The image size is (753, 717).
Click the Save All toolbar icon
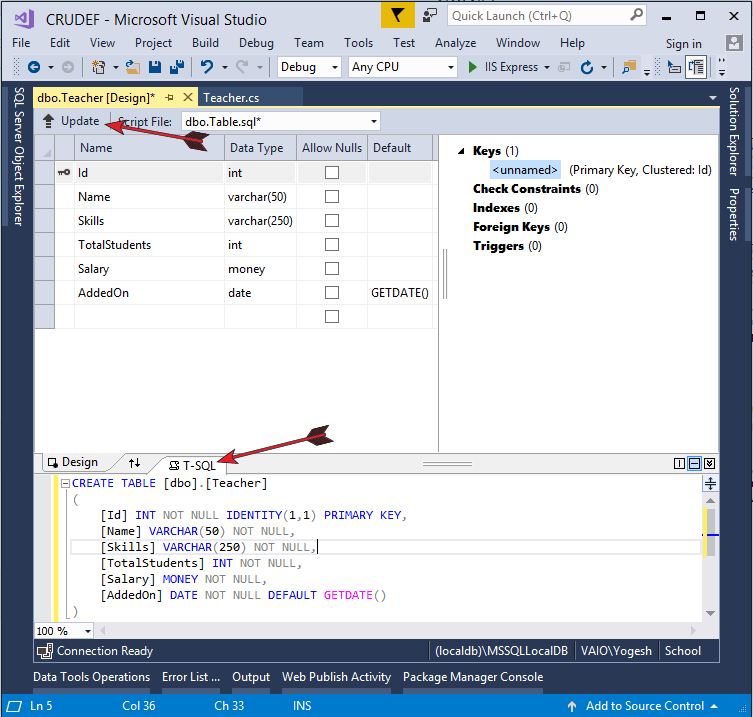click(176, 67)
